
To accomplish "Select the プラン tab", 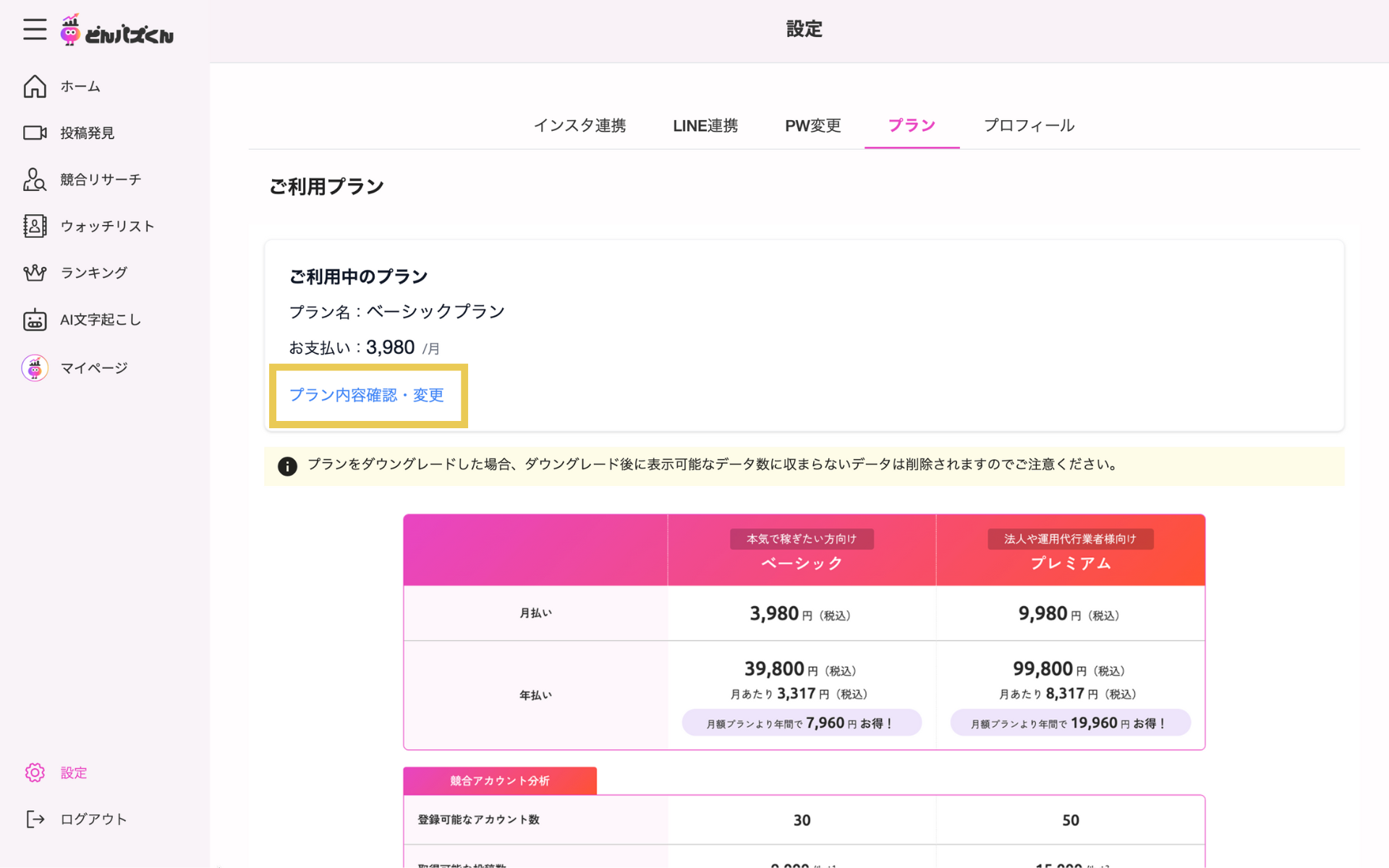I will [912, 126].
